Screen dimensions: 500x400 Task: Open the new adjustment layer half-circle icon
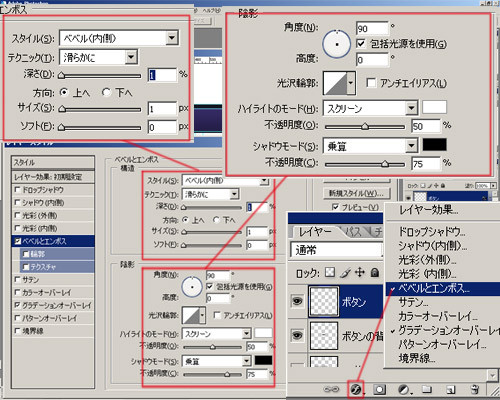(x=404, y=389)
